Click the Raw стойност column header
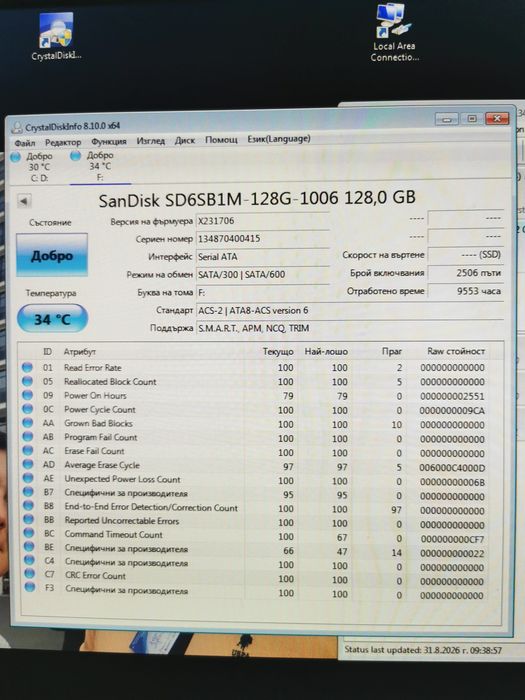 click(x=456, y=351)
